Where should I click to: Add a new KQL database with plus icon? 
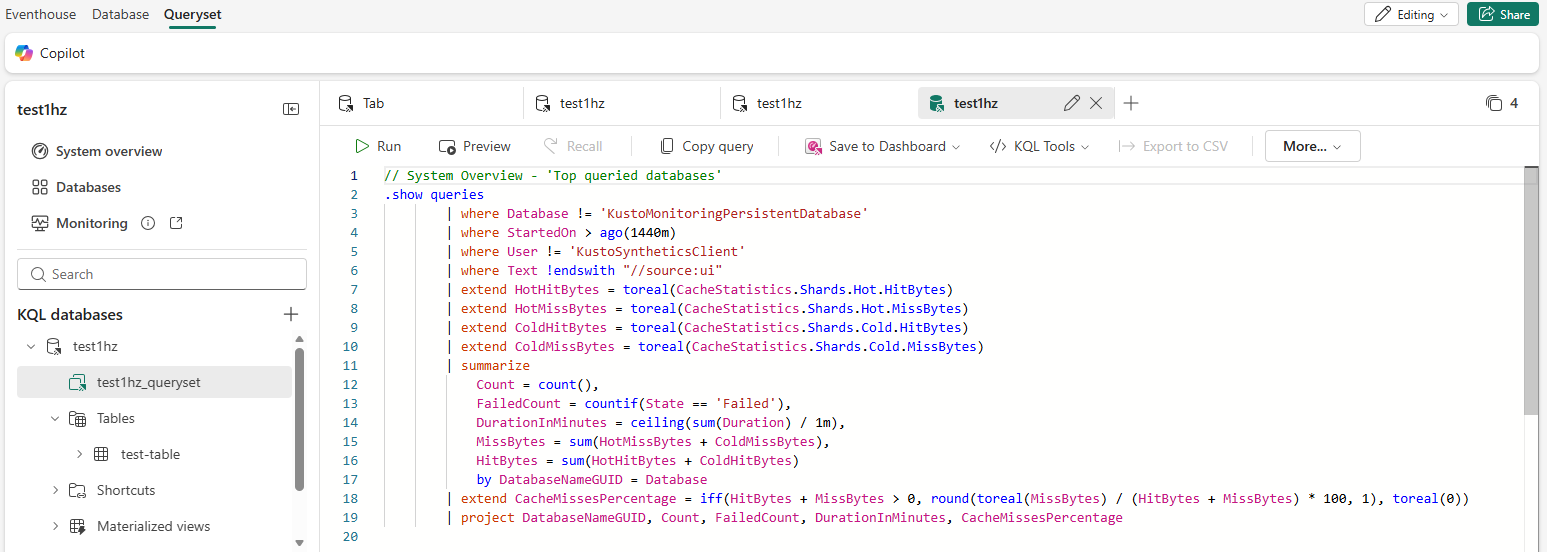click(291, 314)
